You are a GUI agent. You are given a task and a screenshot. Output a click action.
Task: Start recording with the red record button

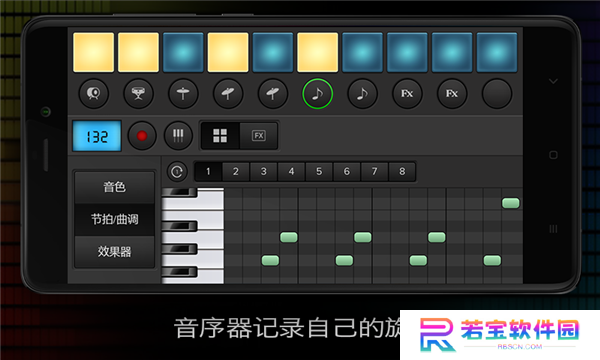pyautogui.click(x=142, y=135)
